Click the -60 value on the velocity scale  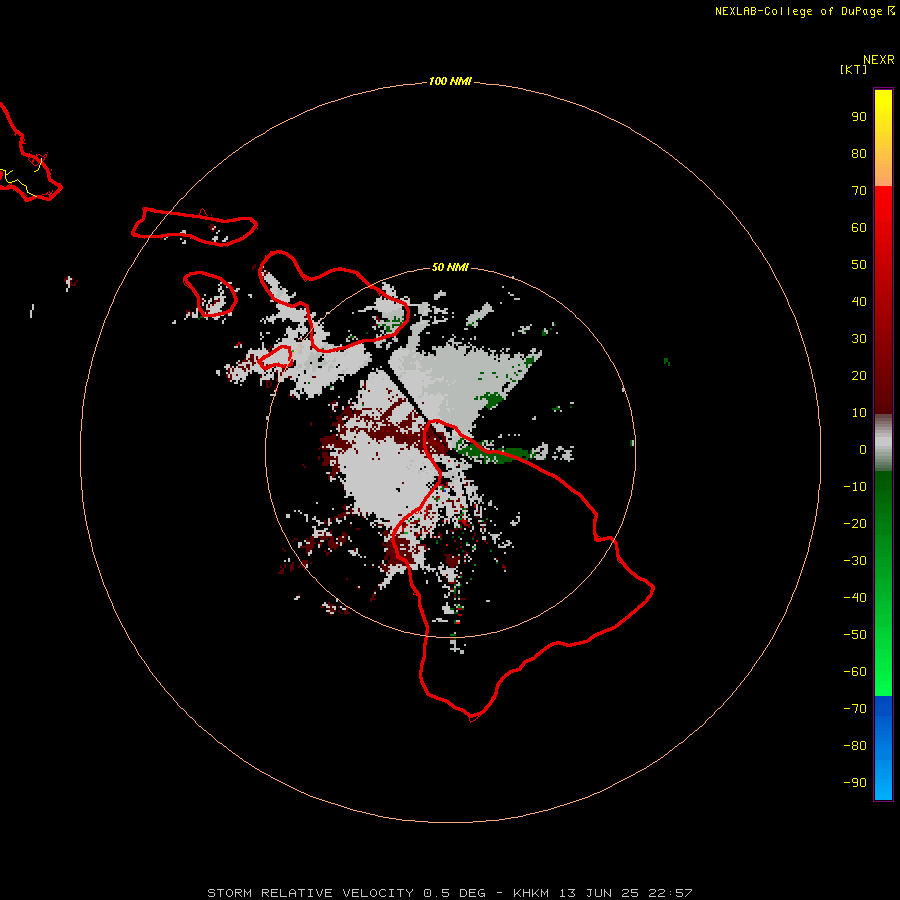pos(855,672)
